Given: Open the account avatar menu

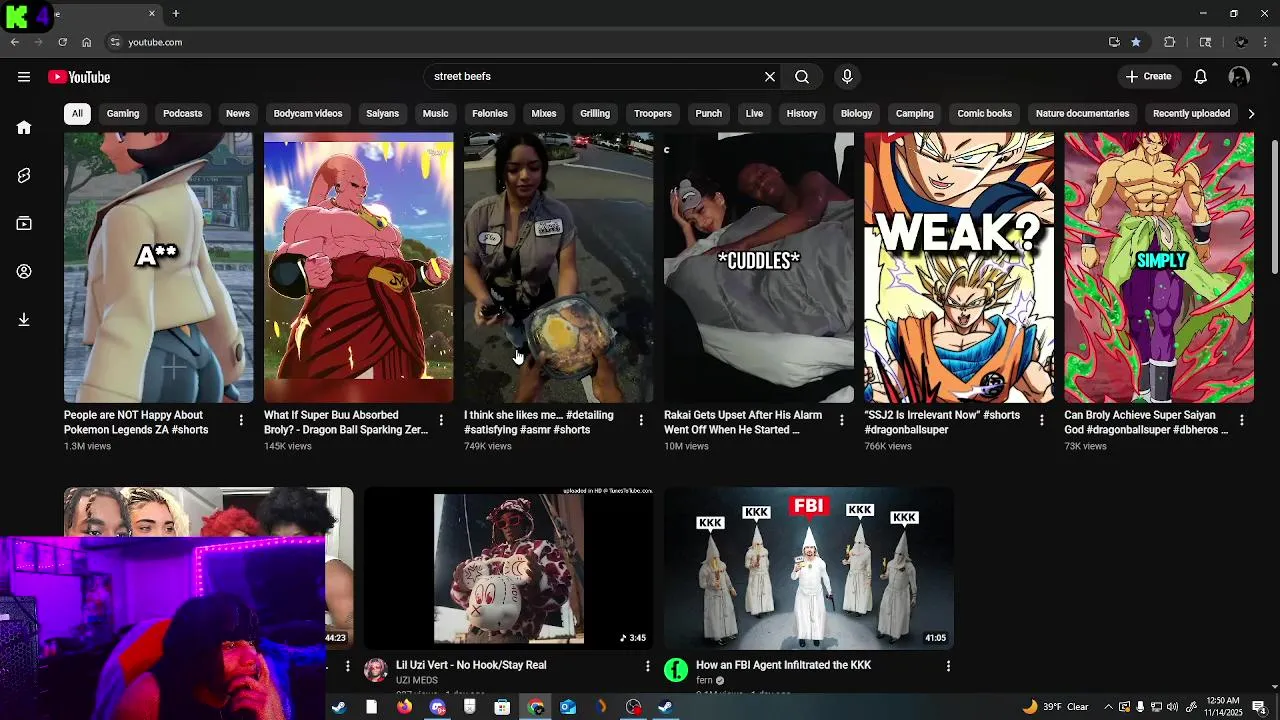Looking at the screenshot, I should (1239, 77).
